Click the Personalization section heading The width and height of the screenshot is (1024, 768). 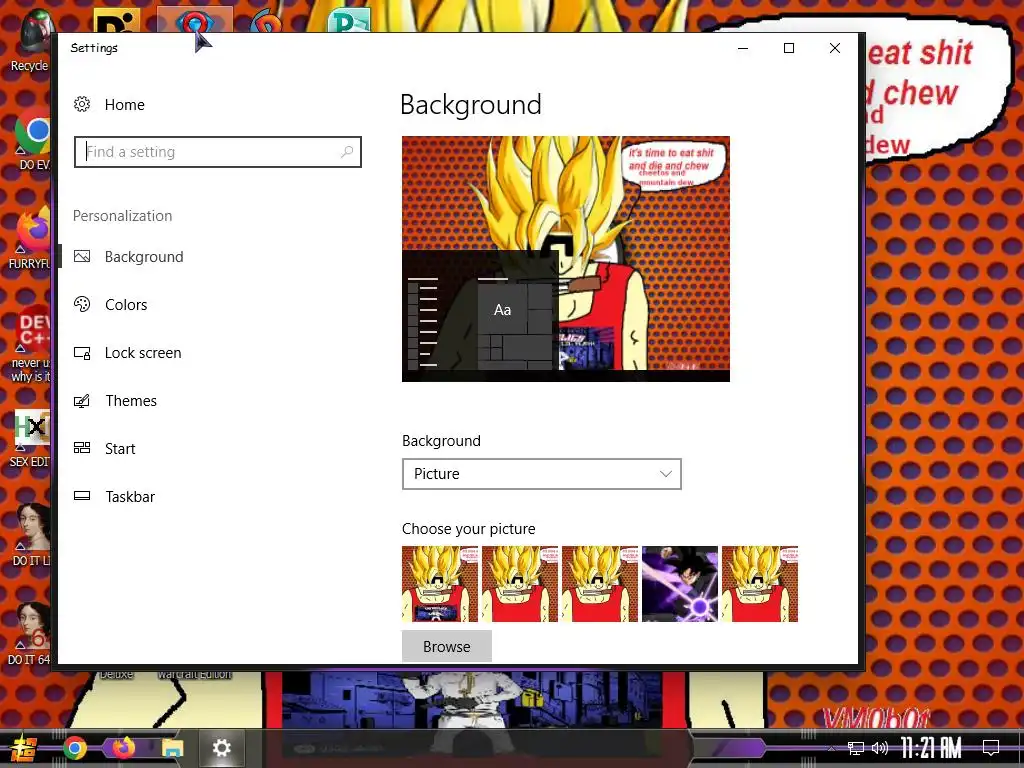pos(123,216)
